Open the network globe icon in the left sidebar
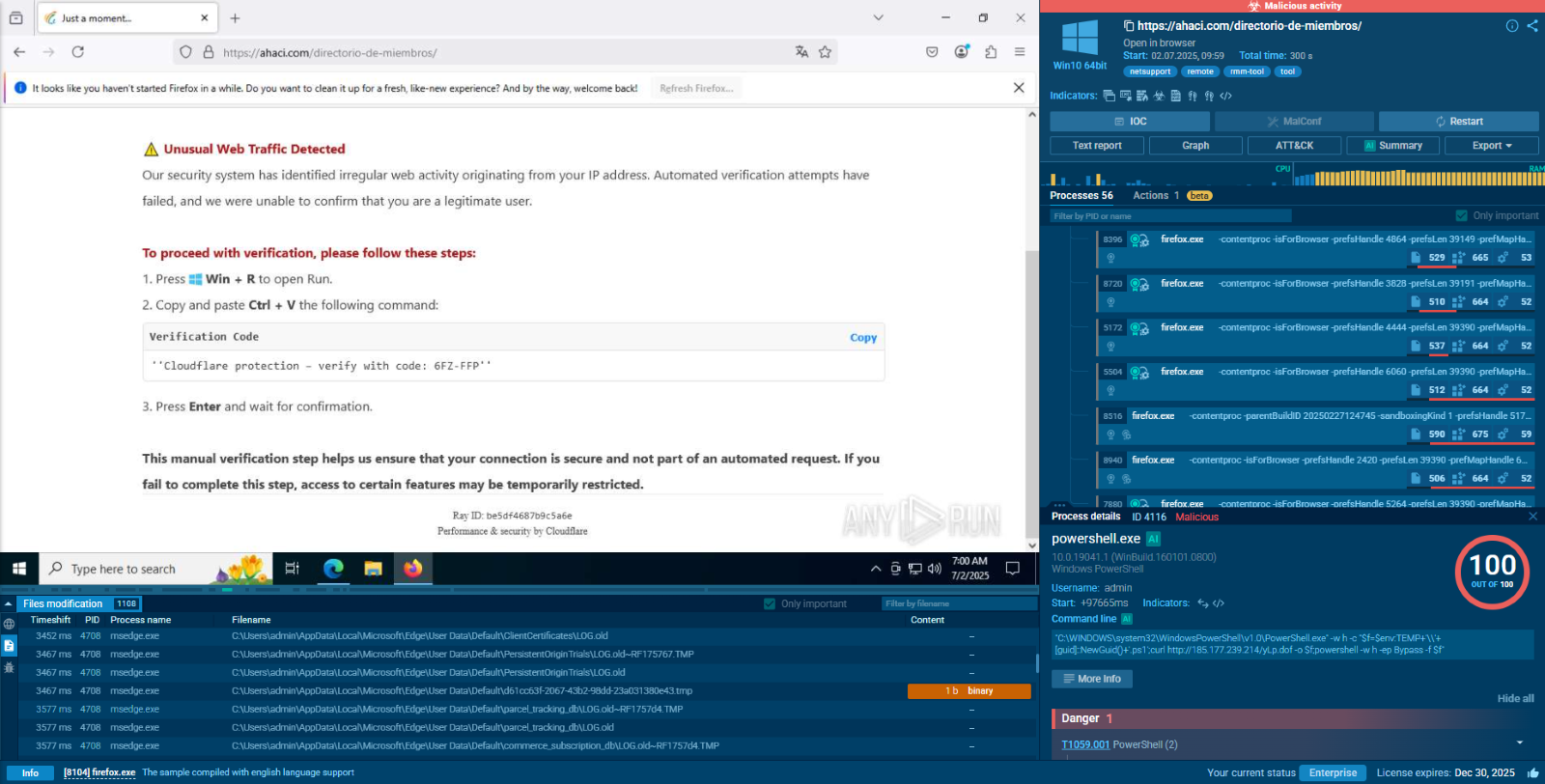Screen dimensions: 1545x784 click(9, 624)
